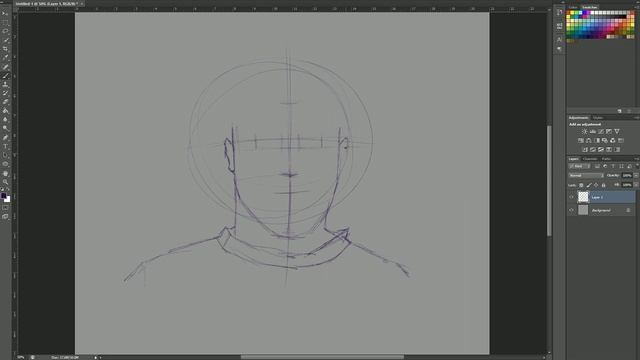
Task: Select the Paint Bucket tool
Action: click(x=5, y=111)
